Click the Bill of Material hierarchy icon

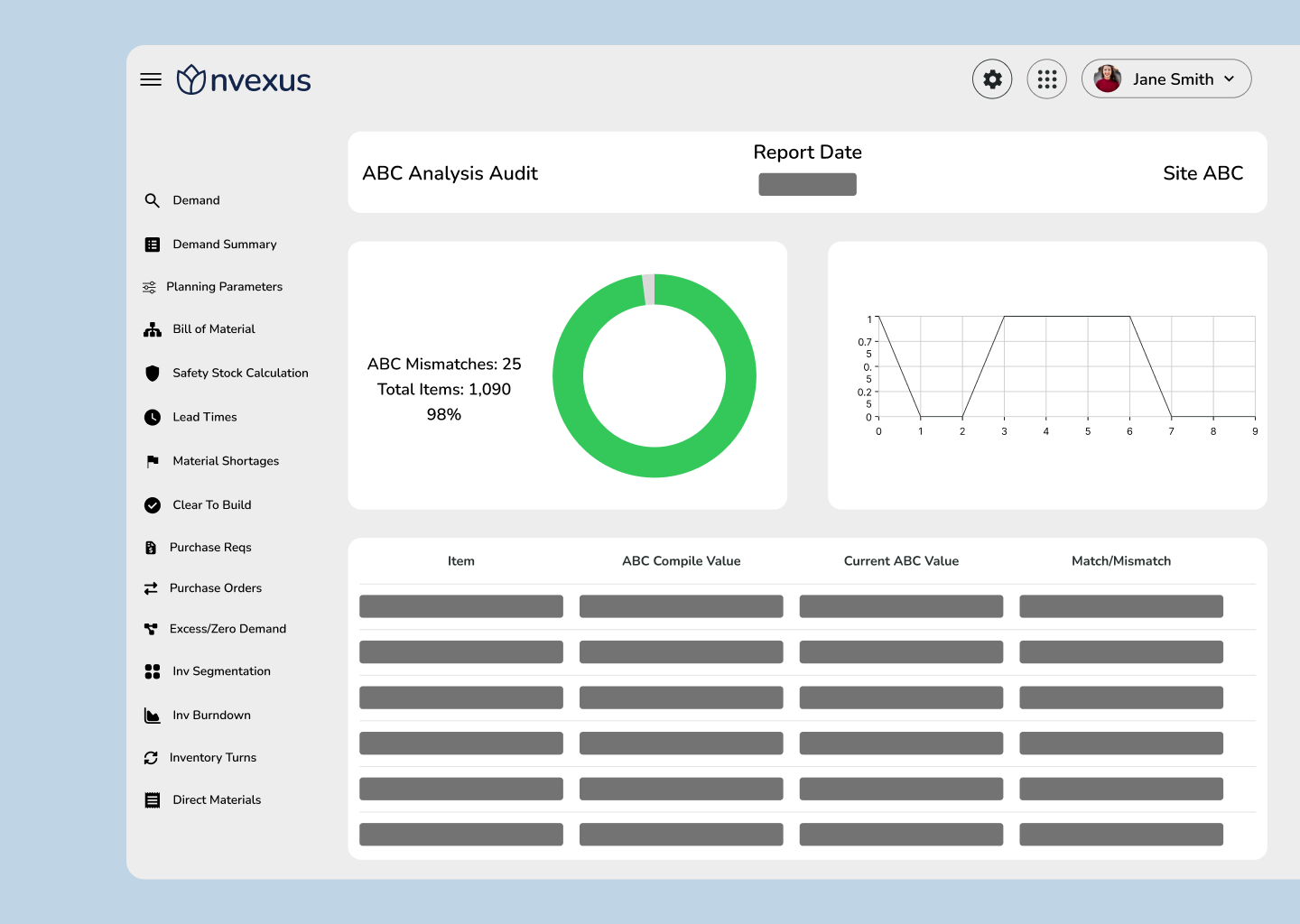(x=153, y=329)
